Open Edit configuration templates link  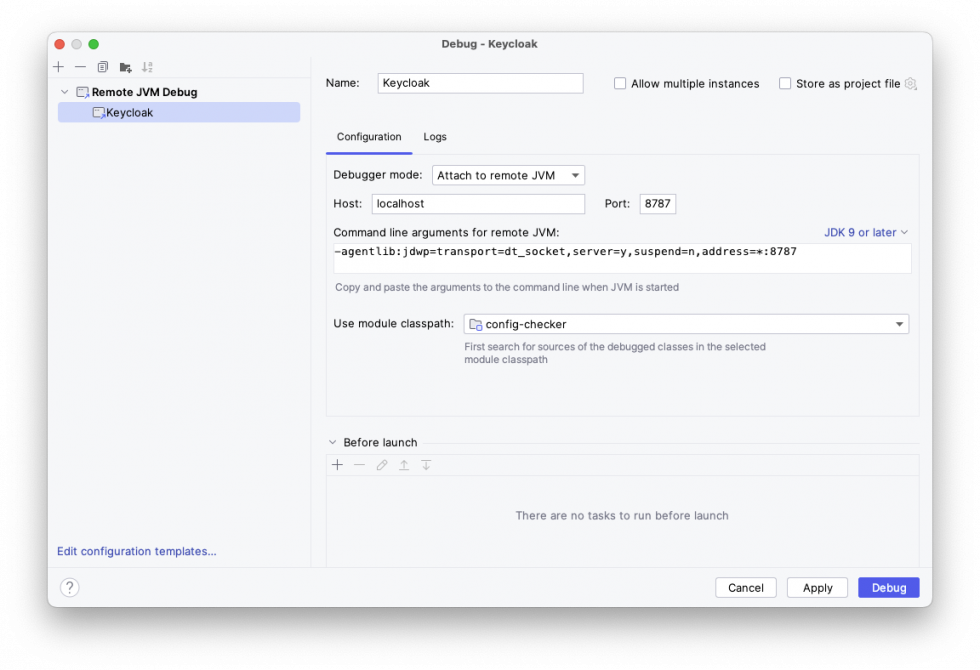tap(136, 551)
